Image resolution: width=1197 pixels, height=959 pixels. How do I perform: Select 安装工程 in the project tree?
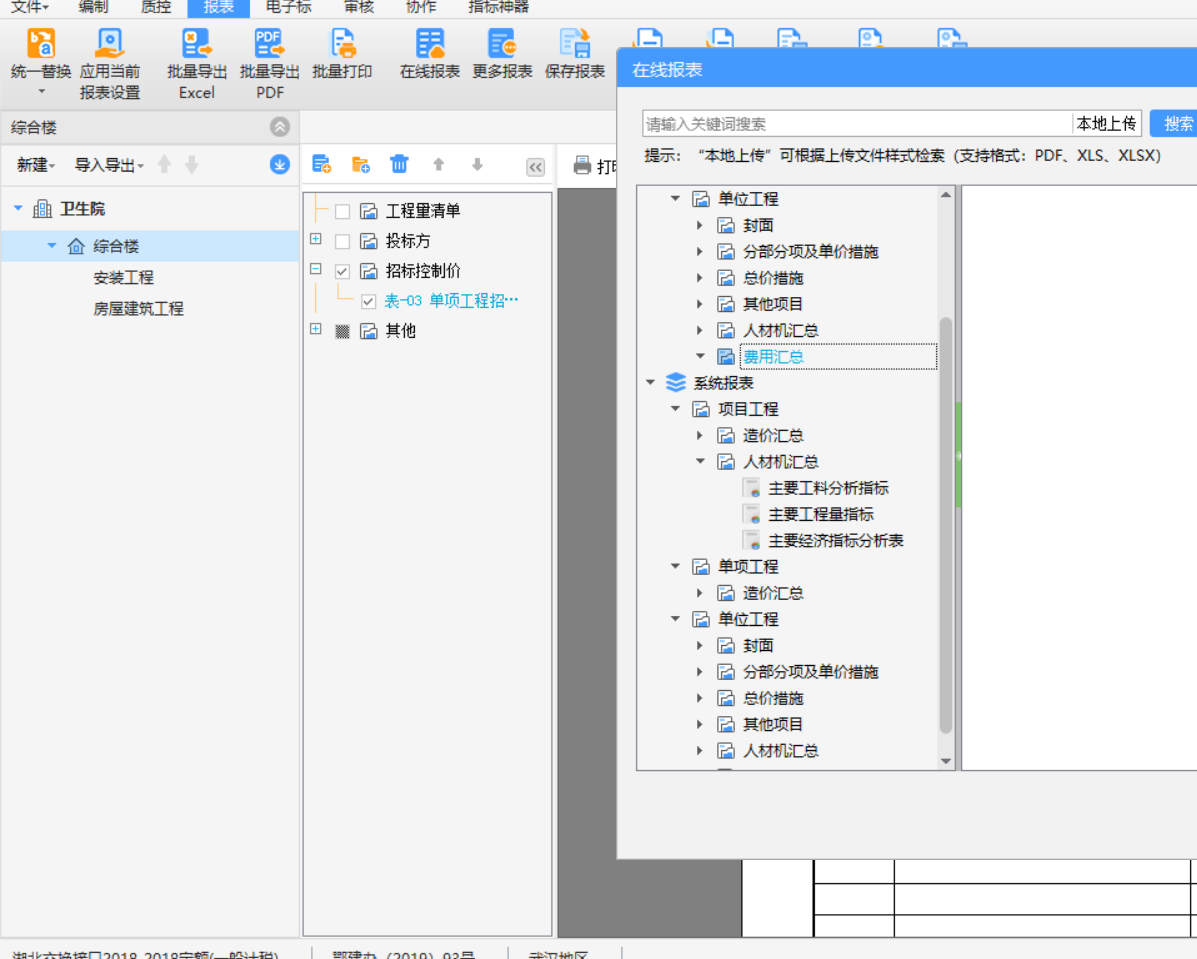(124, 277)
